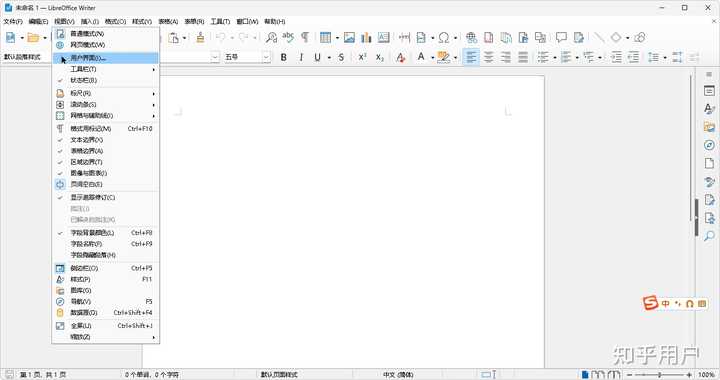Expand 网格与辅助线 (Grid and Helplines) submenu

point(106,116)
